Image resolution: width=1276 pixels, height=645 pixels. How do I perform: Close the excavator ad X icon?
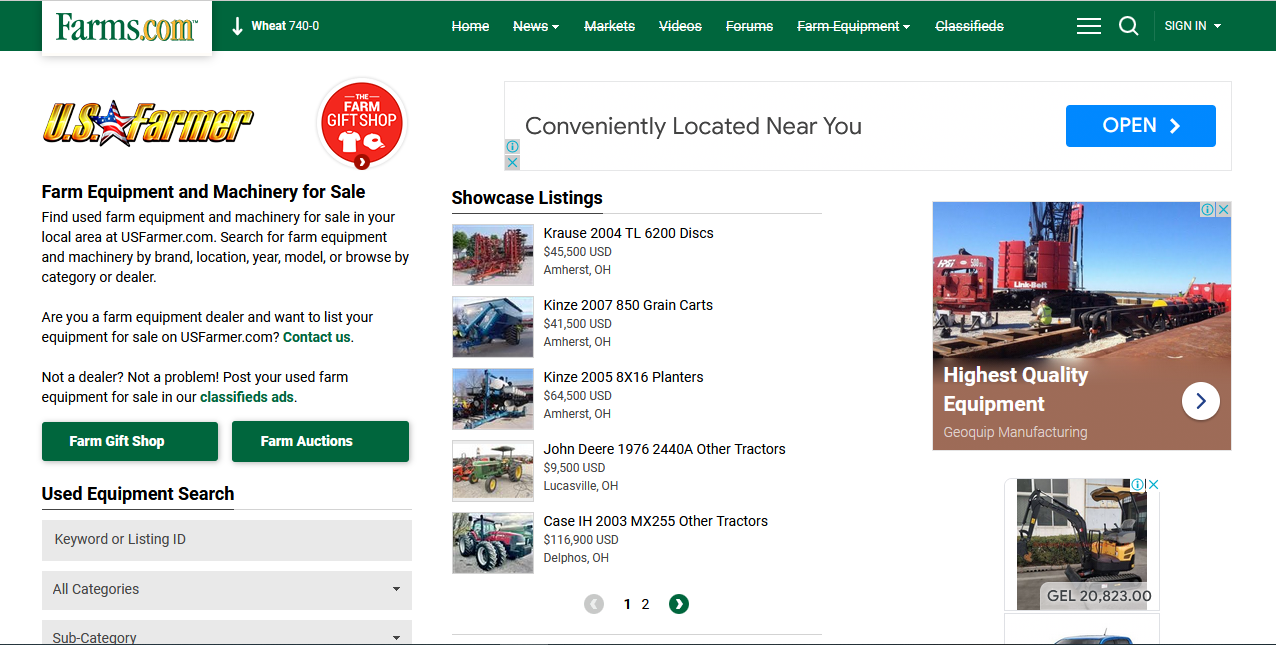point(1153,485)
